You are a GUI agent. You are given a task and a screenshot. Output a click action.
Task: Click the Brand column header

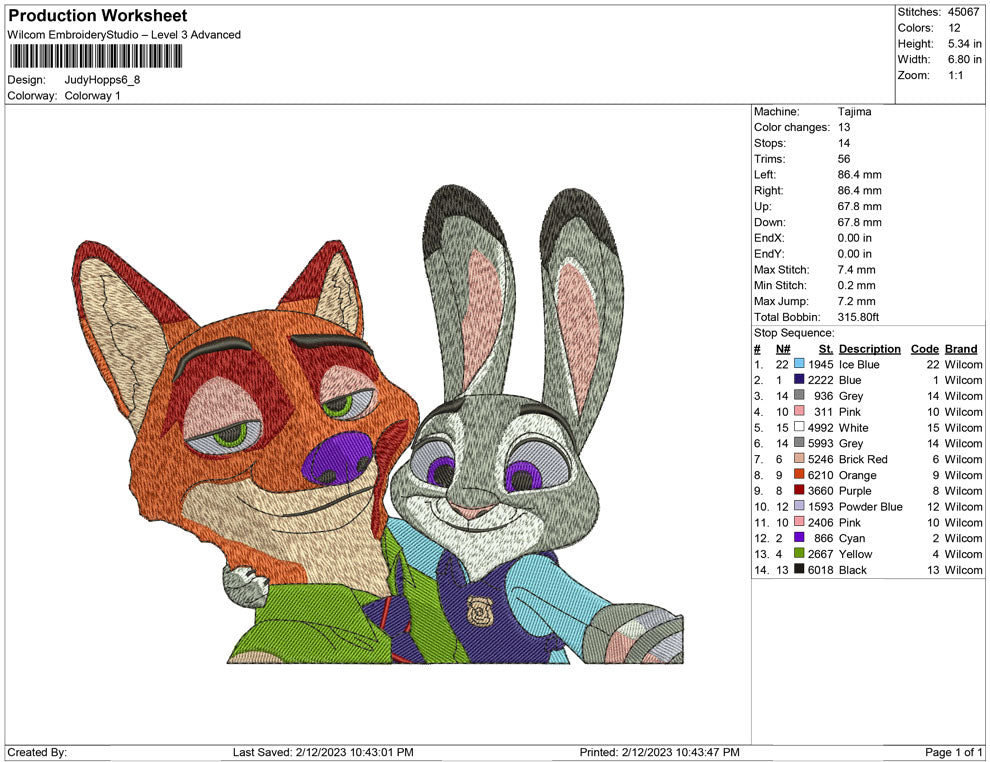(961, 349)
